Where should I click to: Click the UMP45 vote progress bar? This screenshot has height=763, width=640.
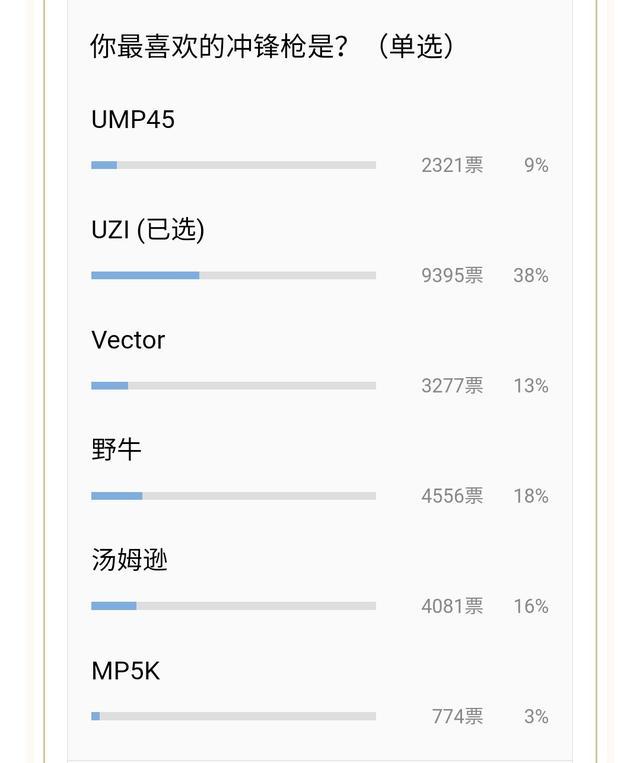(x=234, y=165)
